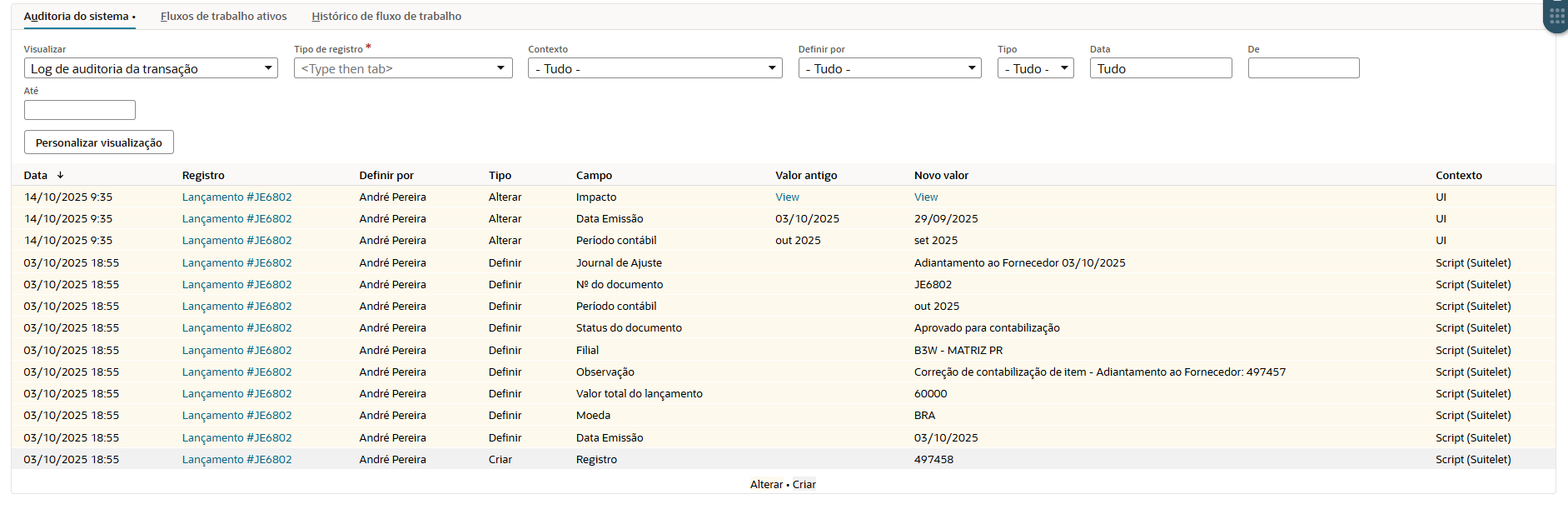Click the Alterar link below the table

(x=766, y=485)
